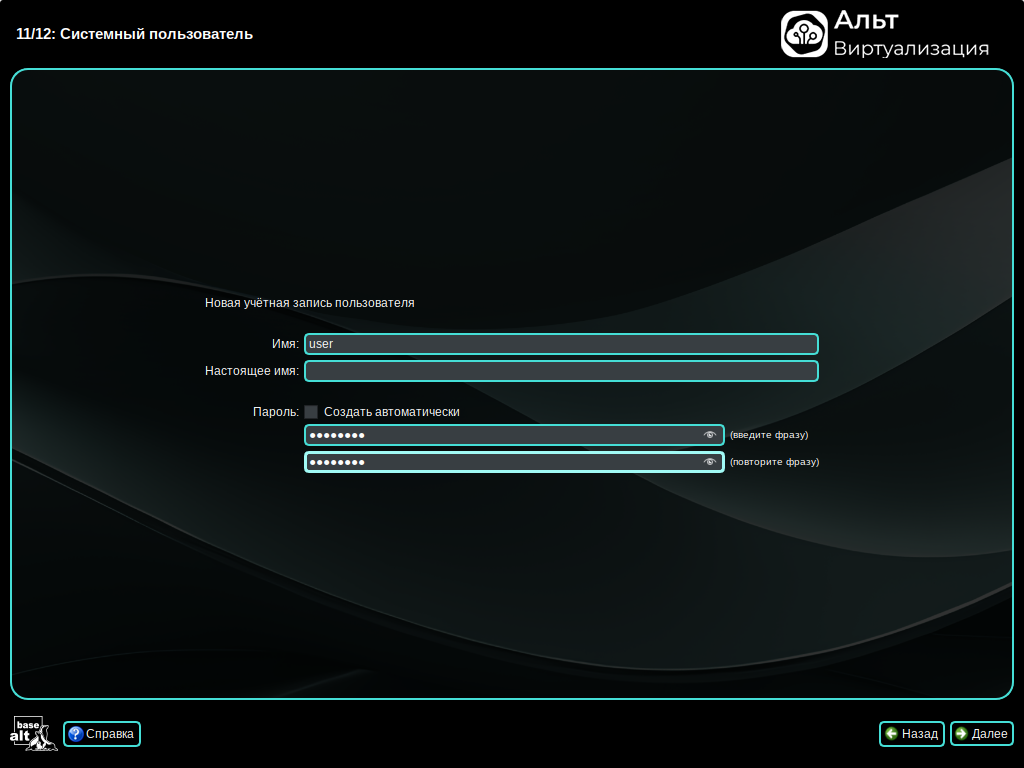The height and width of the screenshot is (768, 1024).
Task: Click the '11/12: Системный пользователь' step title
Action: pos(135,34)
